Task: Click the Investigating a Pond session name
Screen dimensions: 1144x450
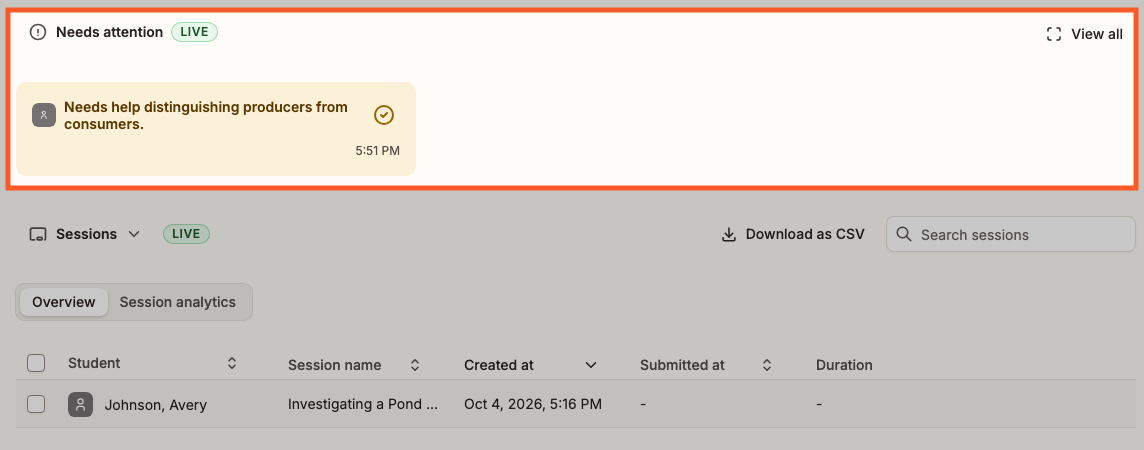Action: 363,404
